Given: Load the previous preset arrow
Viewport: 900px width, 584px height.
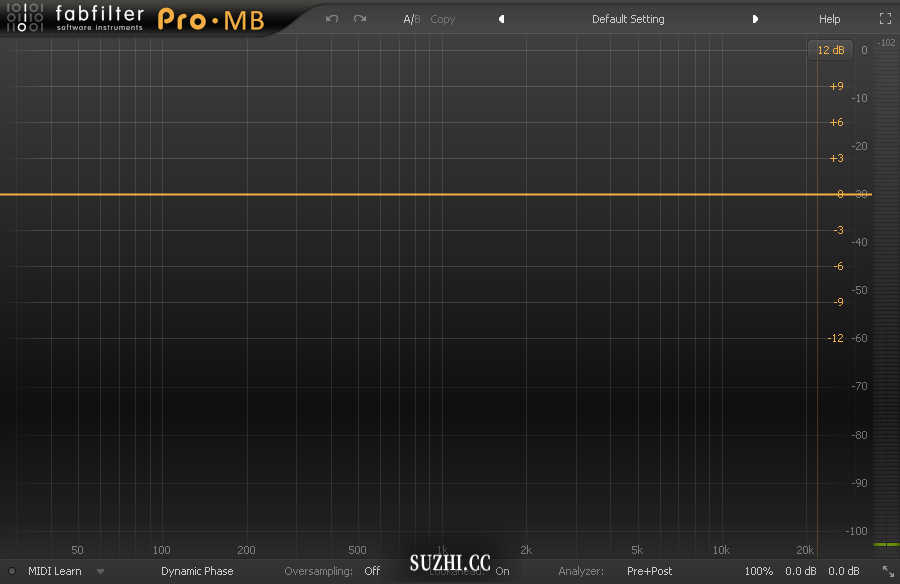Looking at the screenshot, I should (501, 19).
